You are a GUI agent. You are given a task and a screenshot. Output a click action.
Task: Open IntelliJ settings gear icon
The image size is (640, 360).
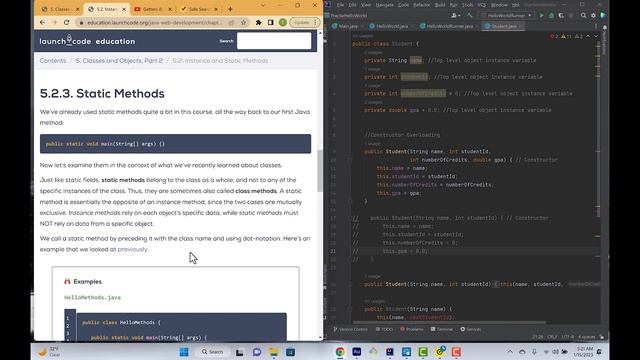click(593, 16)
